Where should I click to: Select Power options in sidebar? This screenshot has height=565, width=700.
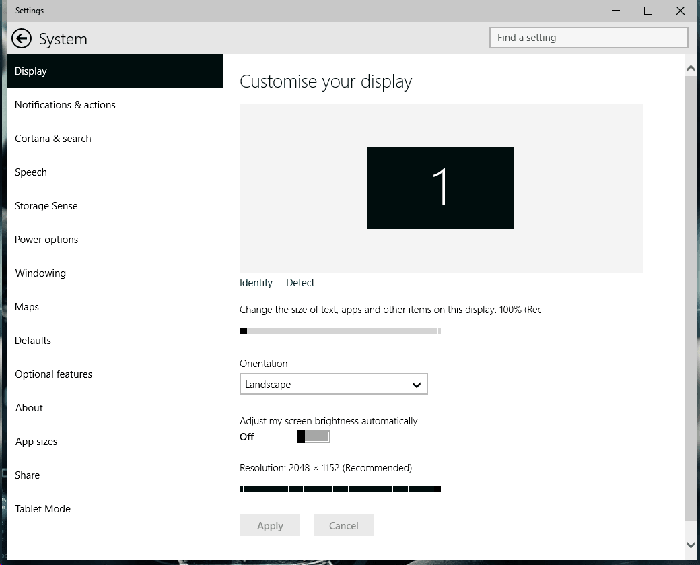click(x=46, y=240)
